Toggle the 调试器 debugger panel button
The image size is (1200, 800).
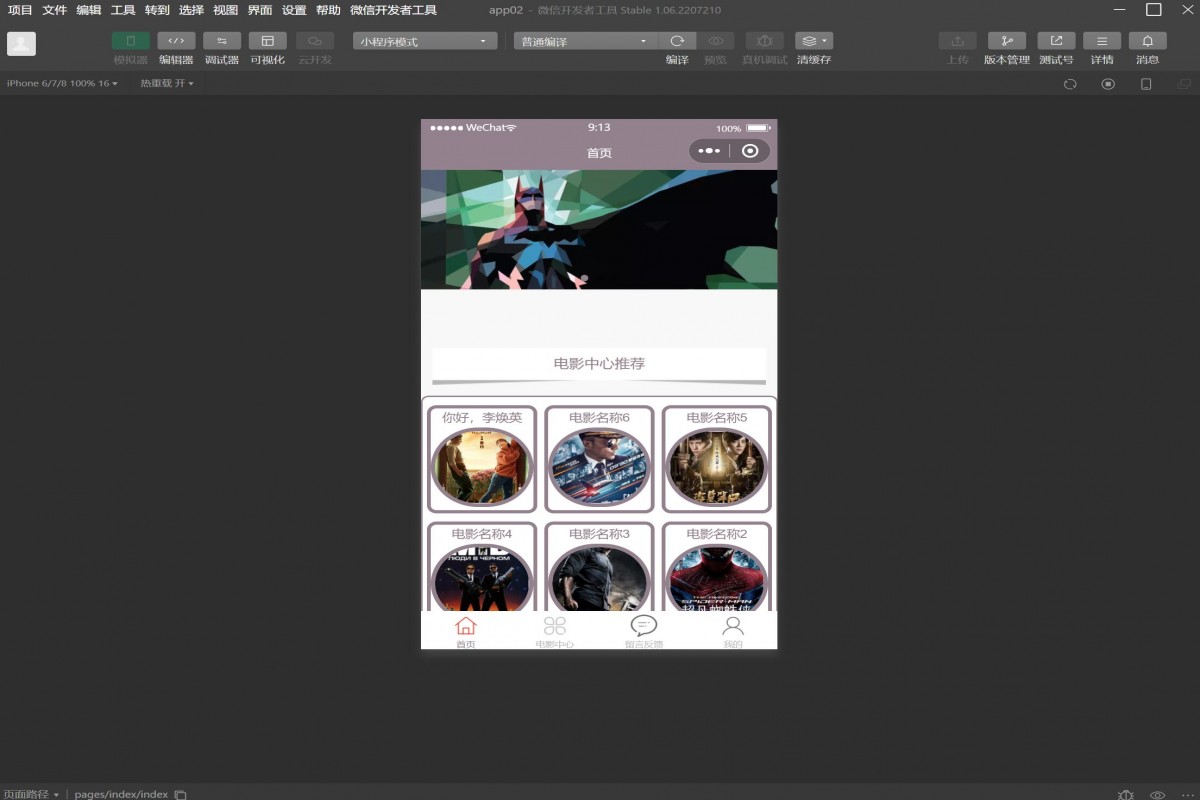pyautogui.click(x=221, y=41)
